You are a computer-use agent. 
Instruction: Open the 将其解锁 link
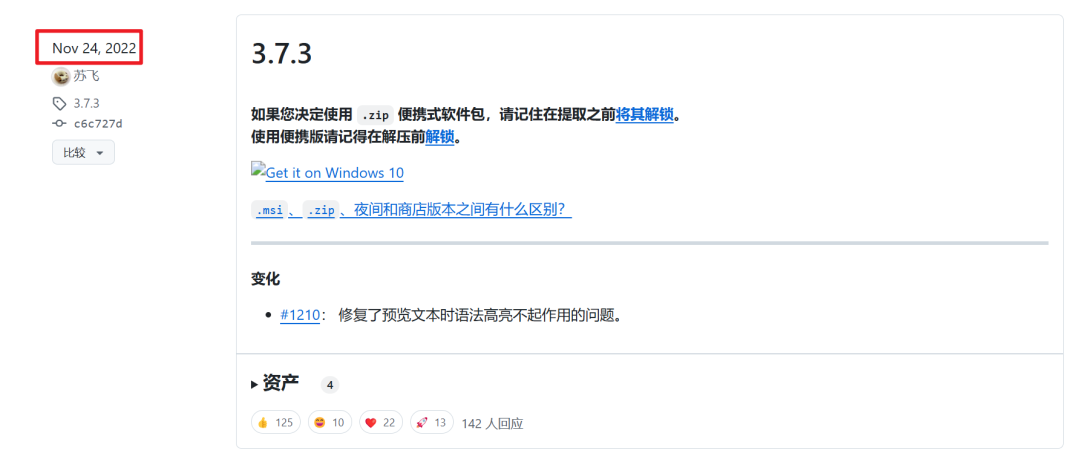coord(644,114)
